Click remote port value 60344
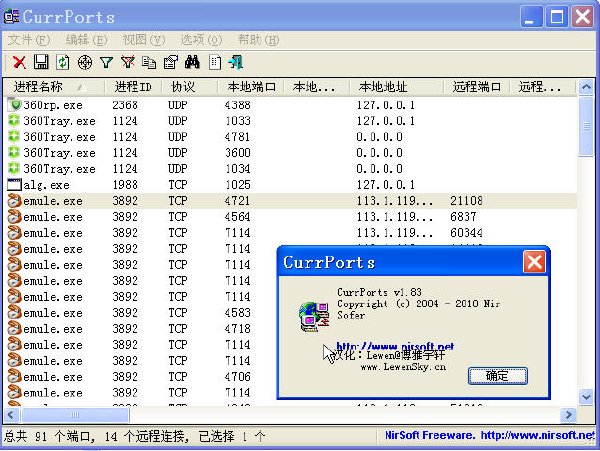This screenshot has height=451, width=600. (x=466, y=233)
